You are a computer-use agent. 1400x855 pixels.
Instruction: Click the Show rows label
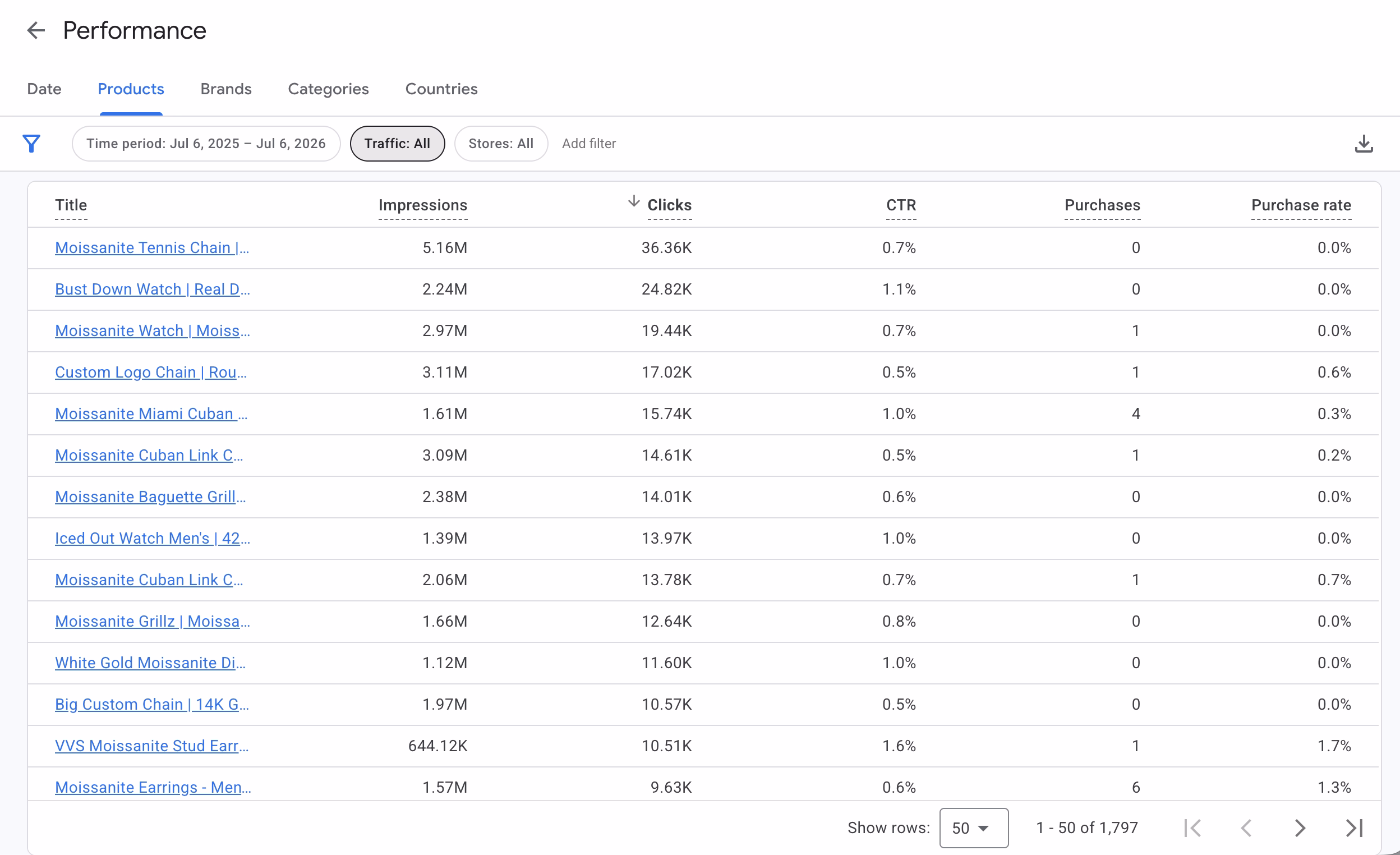[x=888, y=828]
